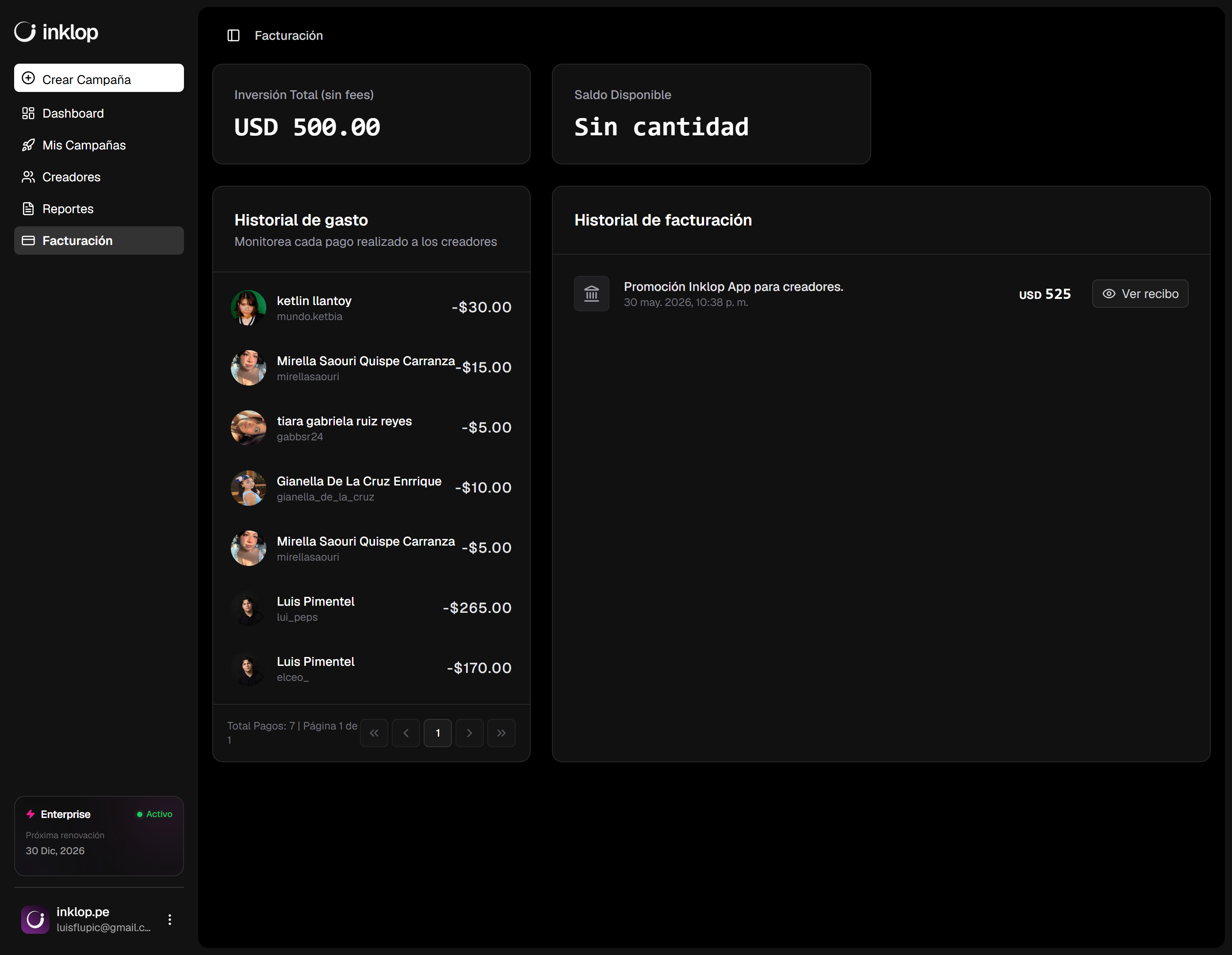Screen dimensions: 1232x955
Task: Click tiara gabriela ruiz reyes' avatar
Action: tap(248, 428)
